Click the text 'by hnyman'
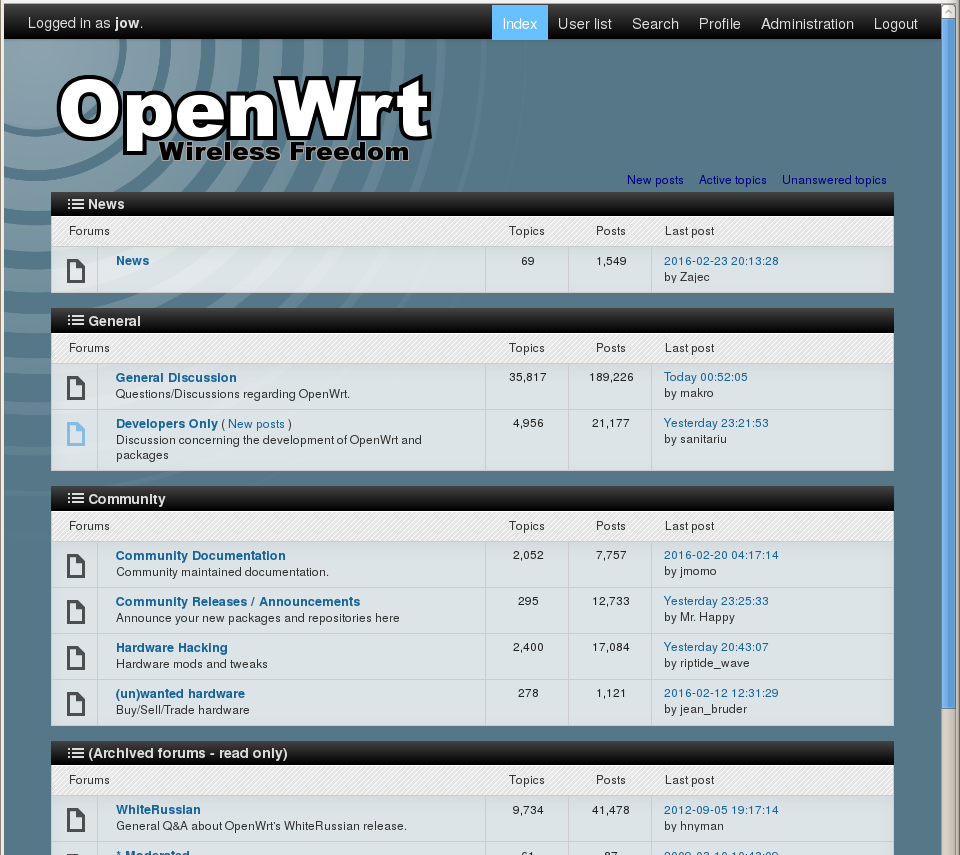 pos(694,826)
